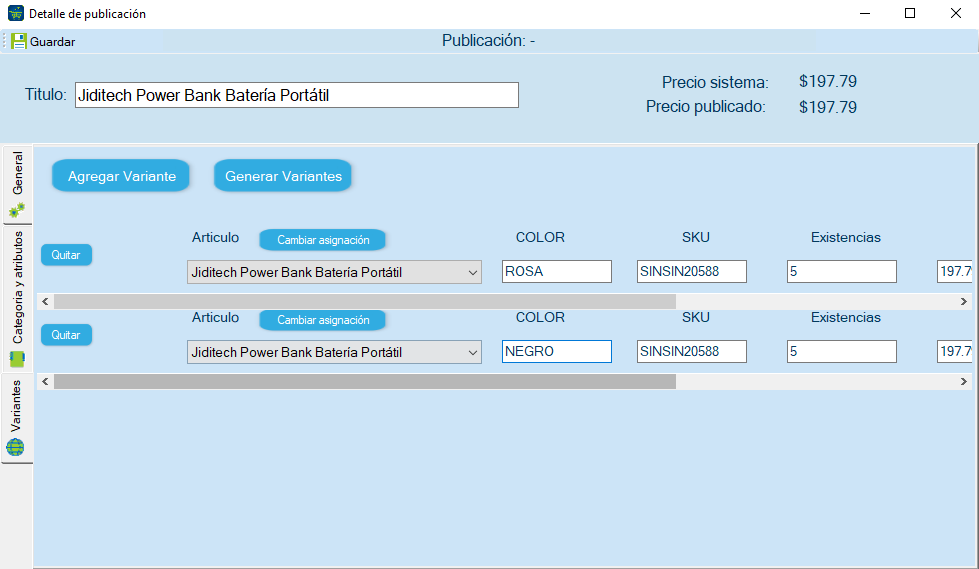979x569 pixels.
Task: Click right scroll arrow of ROSA variant scrollbar
Action: click(964, 302)
